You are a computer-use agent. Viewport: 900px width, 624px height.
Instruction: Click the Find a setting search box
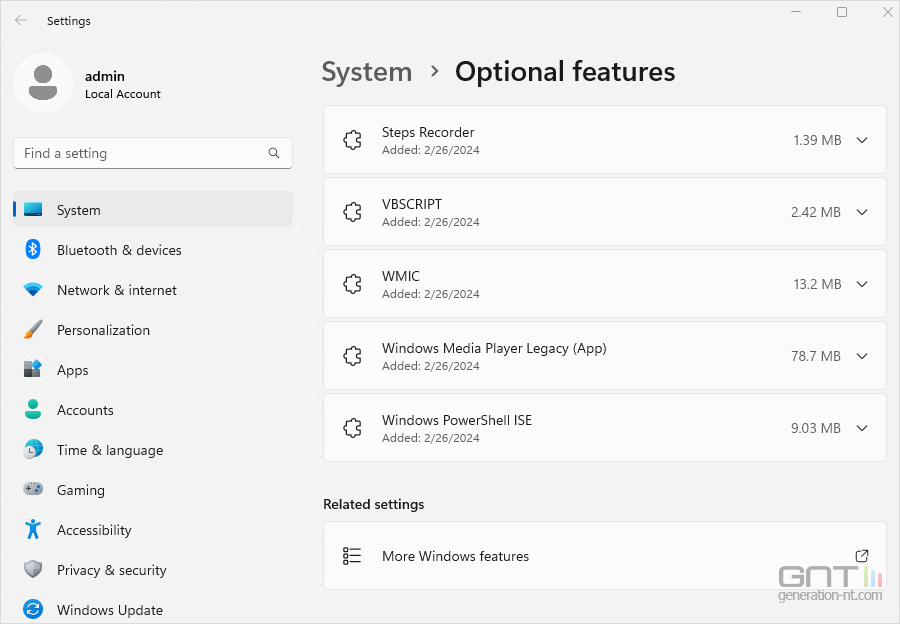pyautogui.click(x=140, y=154)
